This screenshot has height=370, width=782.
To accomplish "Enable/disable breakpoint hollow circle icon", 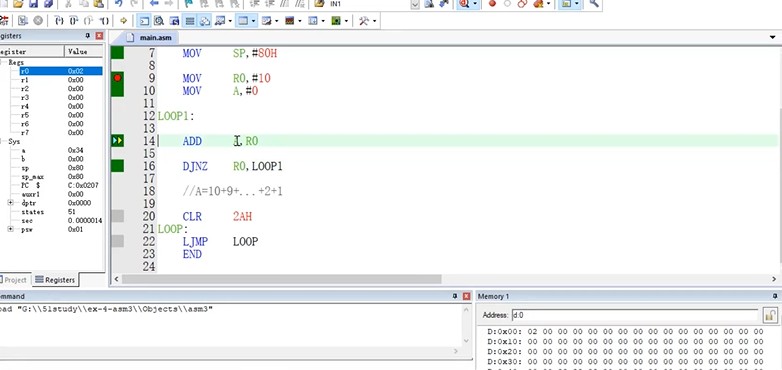I will (x=507, y=4).
